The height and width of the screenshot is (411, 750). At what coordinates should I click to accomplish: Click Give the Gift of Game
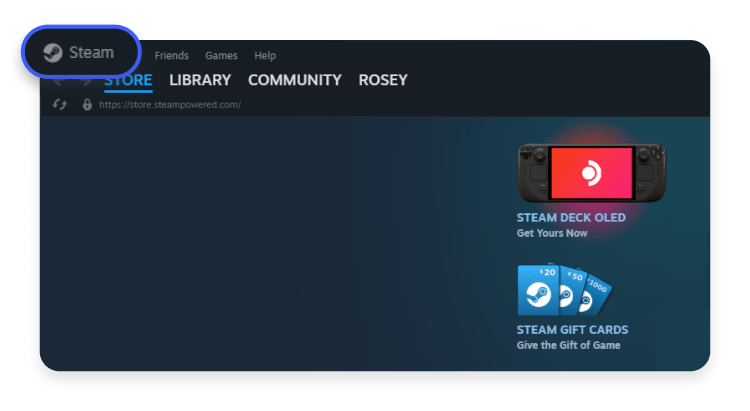(568, 345)
